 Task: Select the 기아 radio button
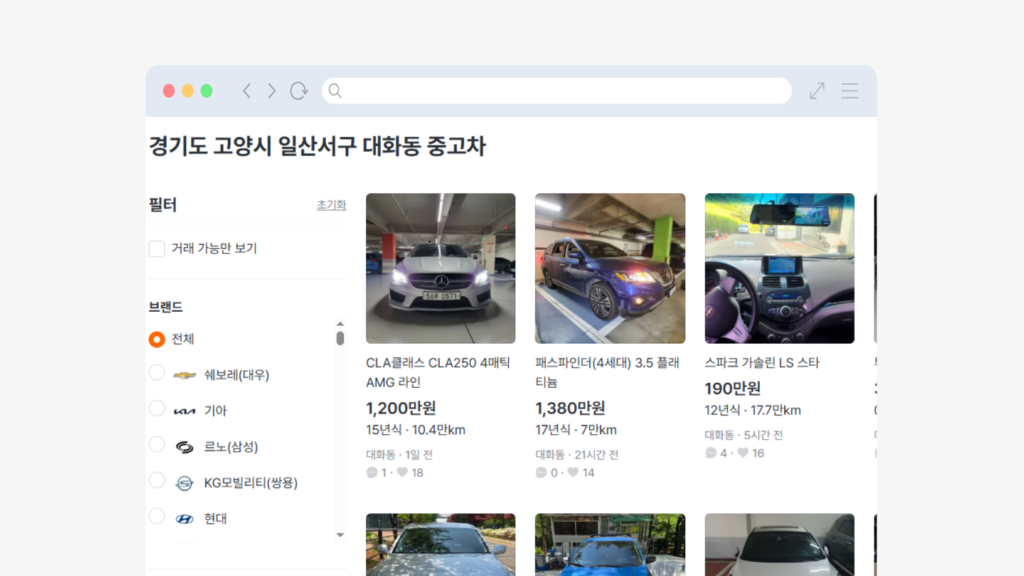(x=157, y=408)
